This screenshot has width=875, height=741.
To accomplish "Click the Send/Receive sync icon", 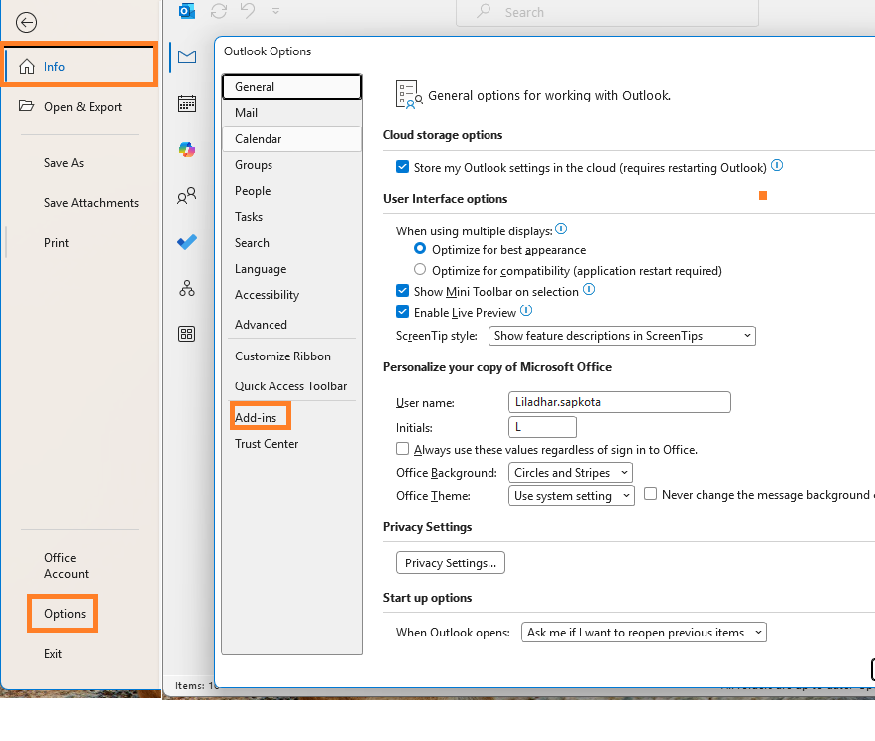I will tap(219, 11).
